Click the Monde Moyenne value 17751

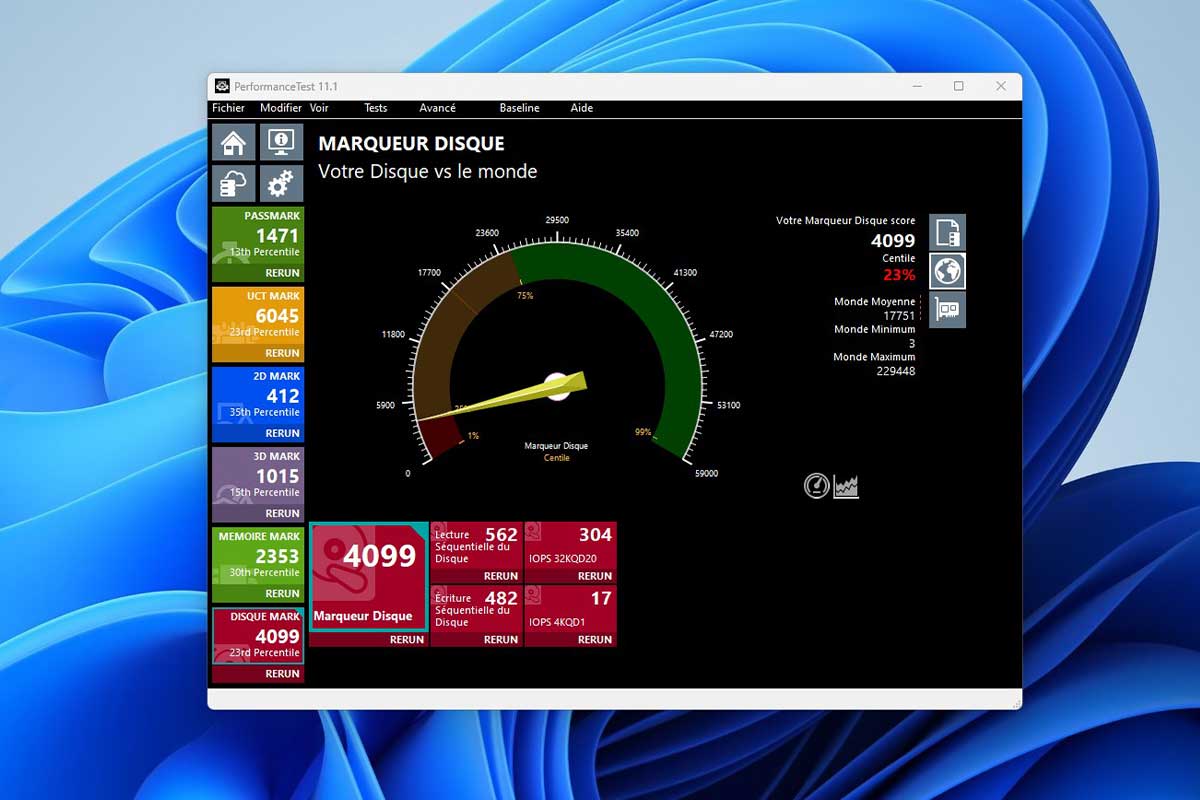click(899, 316)
